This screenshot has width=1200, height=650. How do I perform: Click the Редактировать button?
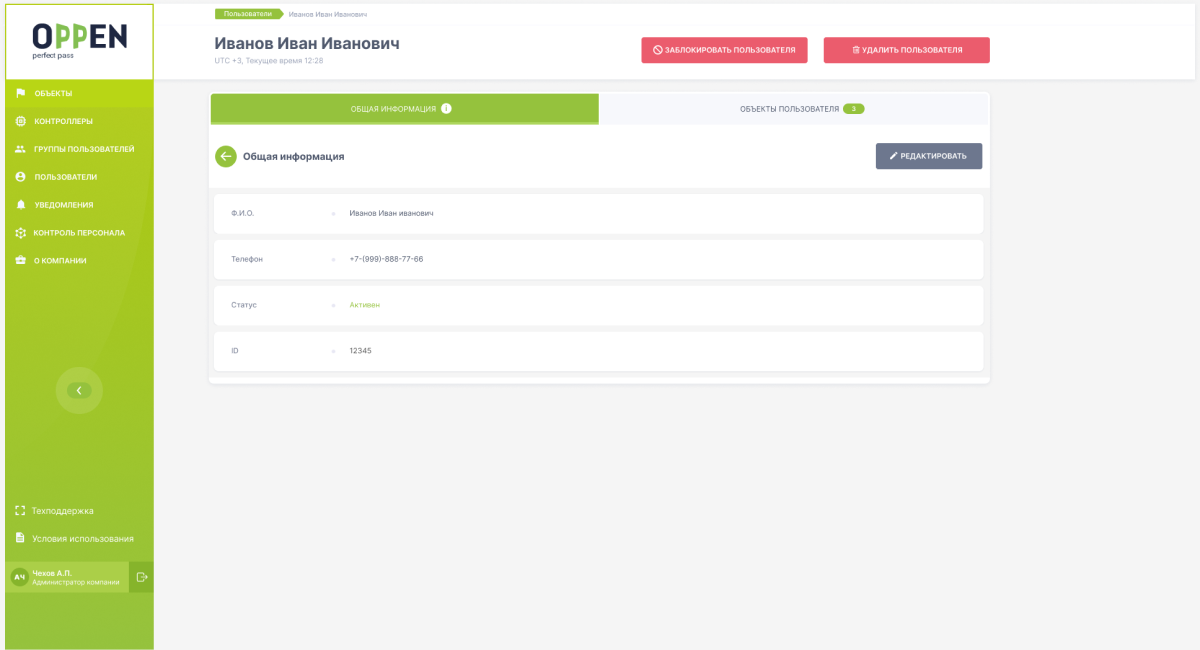929,156
